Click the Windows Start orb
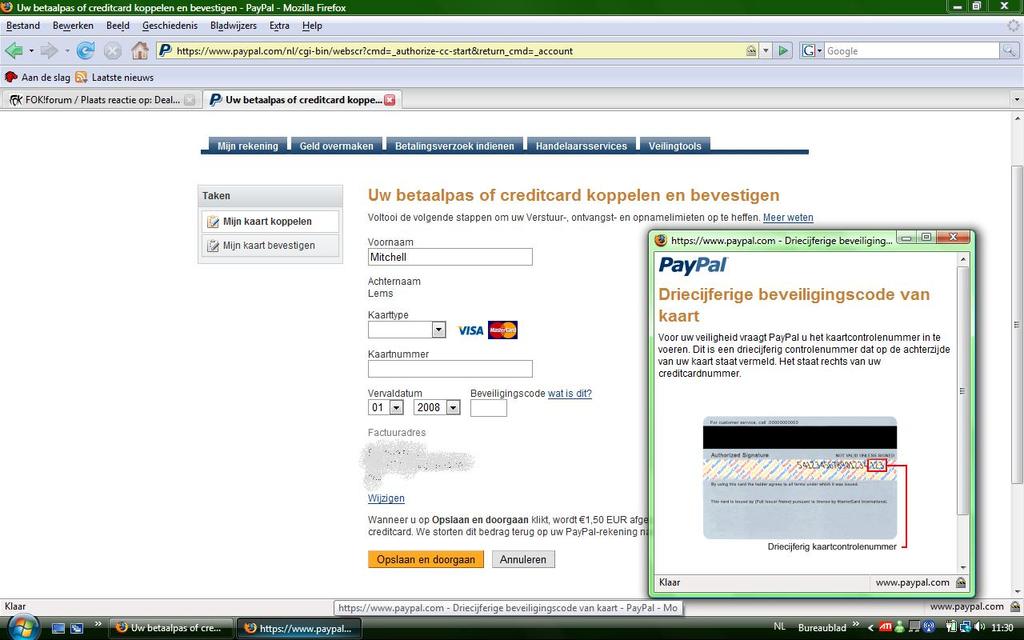 (20, 627)
